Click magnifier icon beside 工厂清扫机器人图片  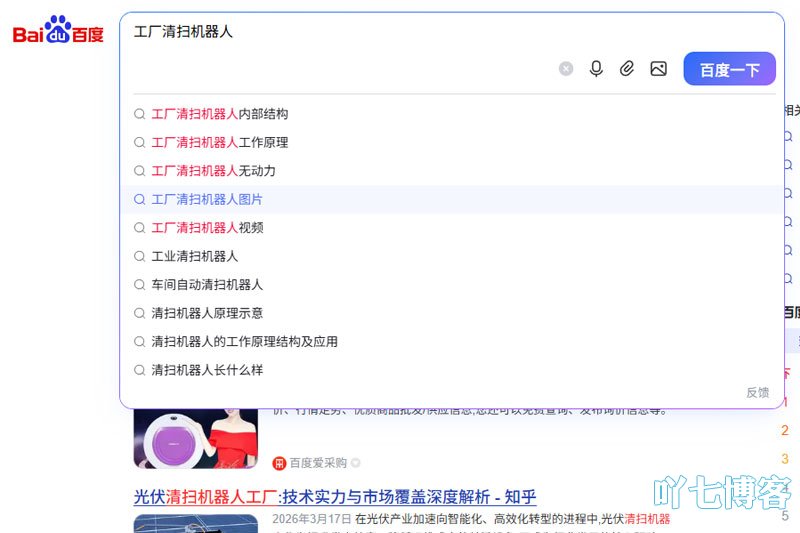pyautogui.click(x=139, y=199)
